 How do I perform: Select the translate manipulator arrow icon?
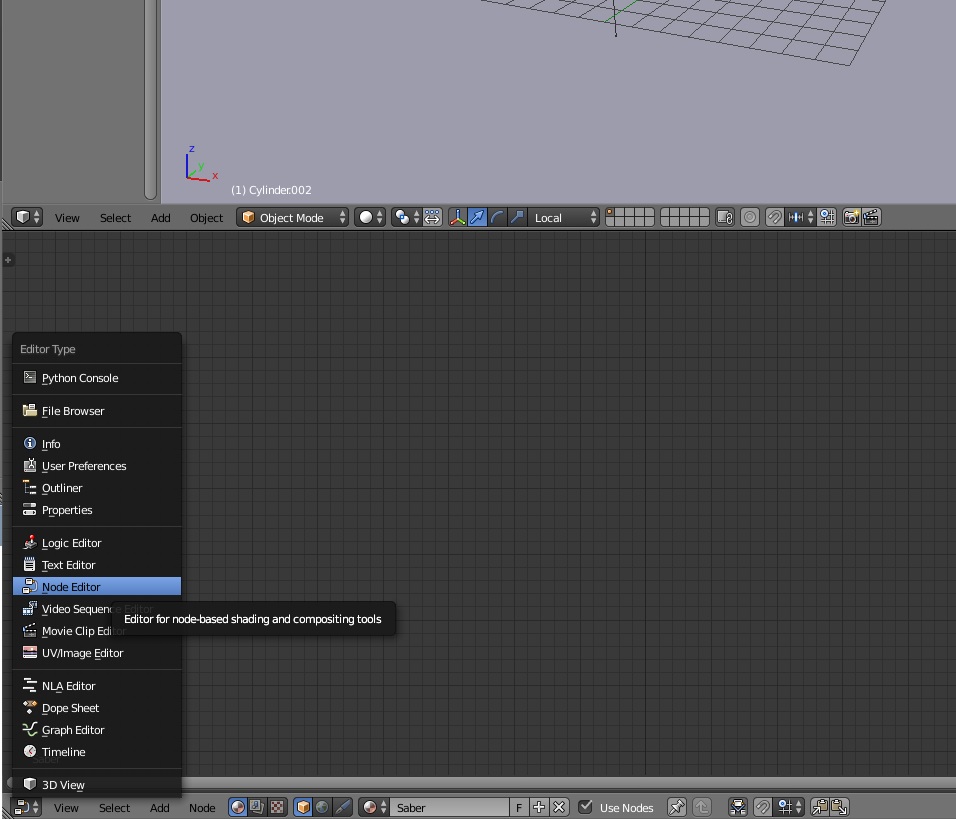coord(477,217)
